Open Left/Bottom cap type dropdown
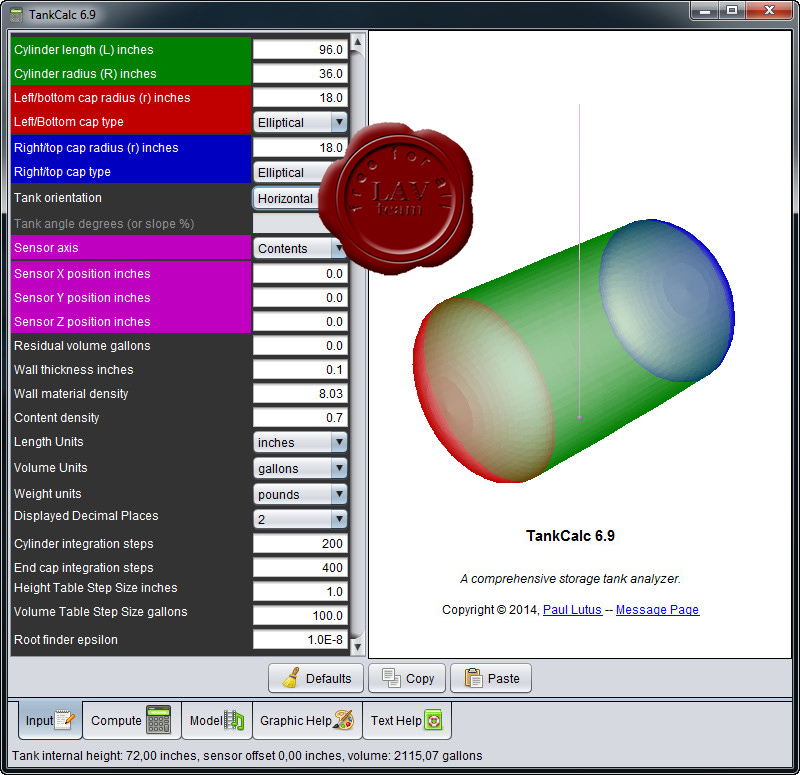 click(x=300, y=122)
